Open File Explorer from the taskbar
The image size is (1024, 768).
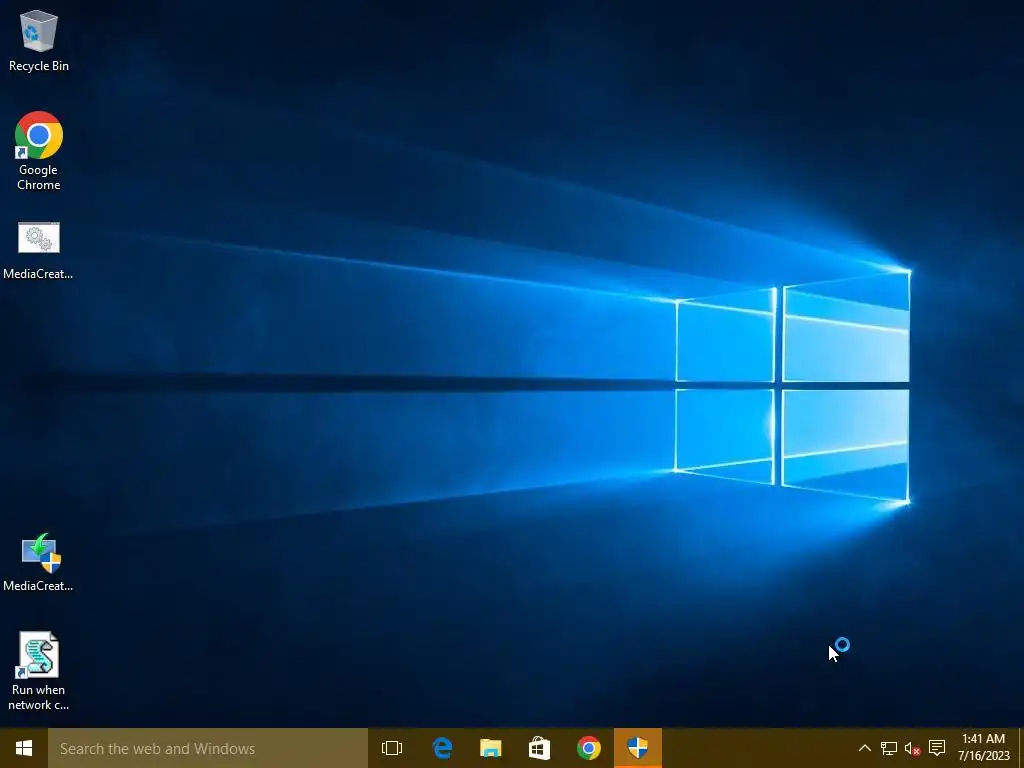(x=490, y=748)
